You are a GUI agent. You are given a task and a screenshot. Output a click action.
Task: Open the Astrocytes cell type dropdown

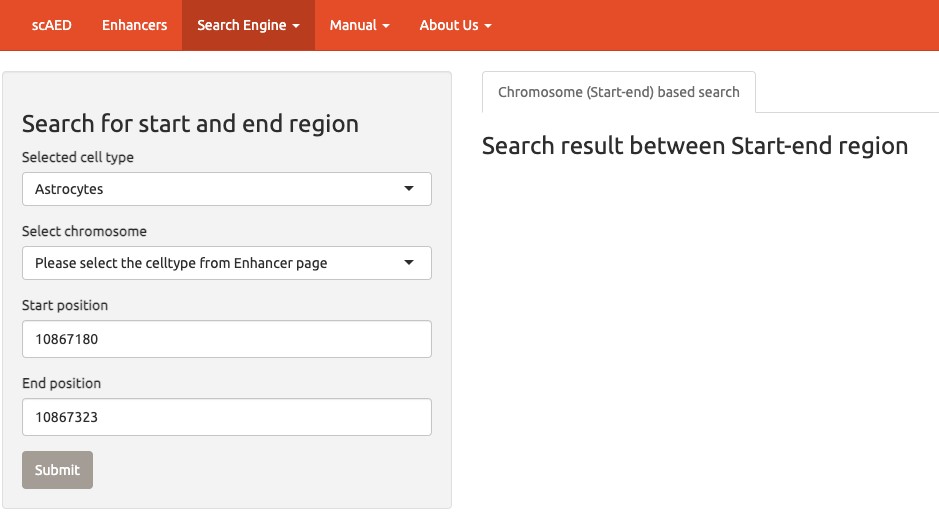226,189
